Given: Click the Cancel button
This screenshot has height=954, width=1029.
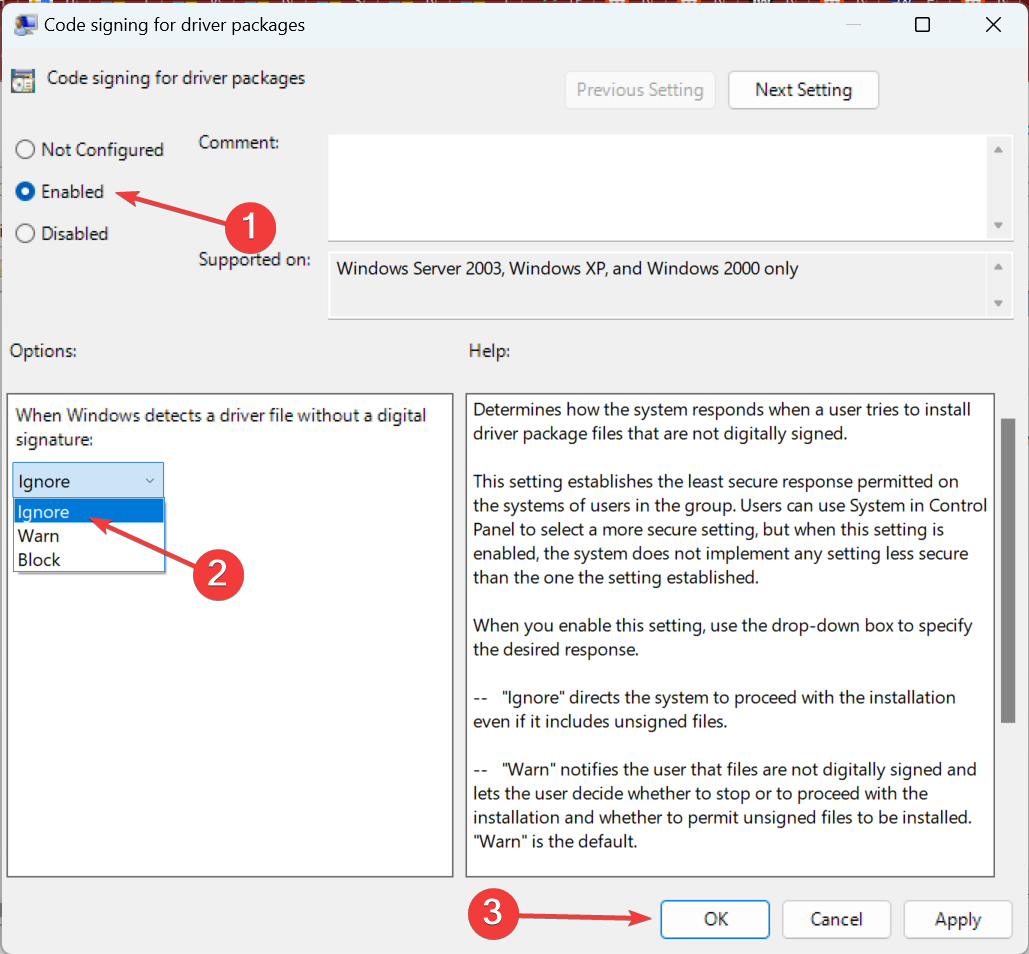Looking at the screenshot, I should click(836, 919).
